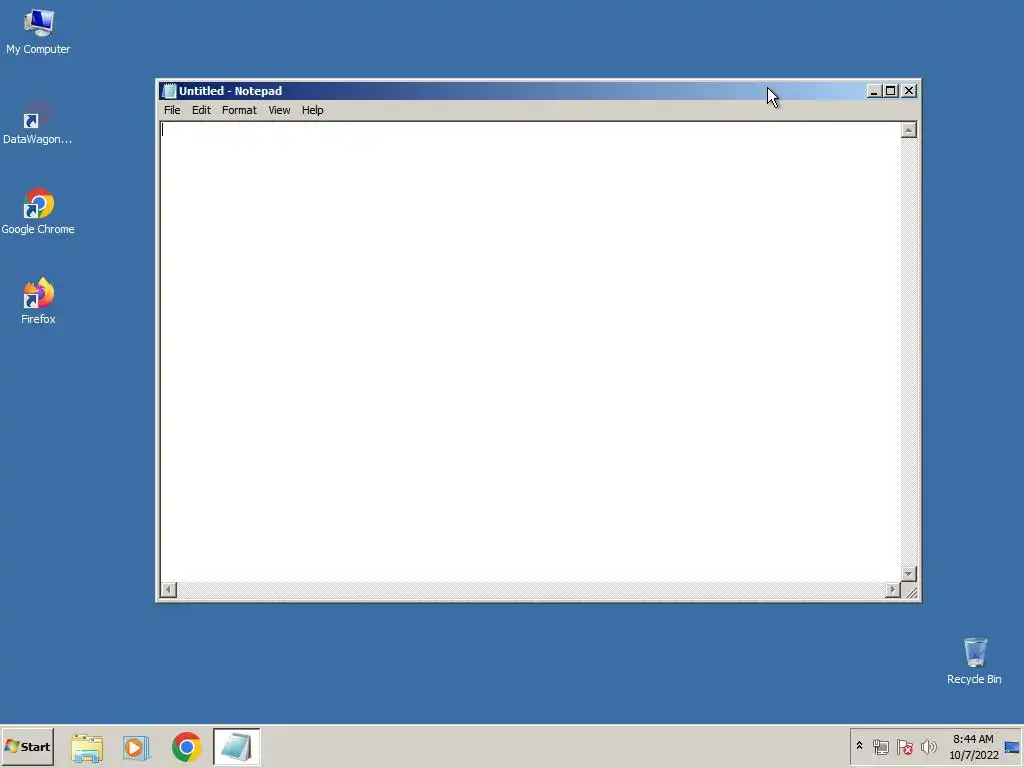The image size is (1024, 768).
Task: Open the Format menu in Notepad
Action: [239, 110]
